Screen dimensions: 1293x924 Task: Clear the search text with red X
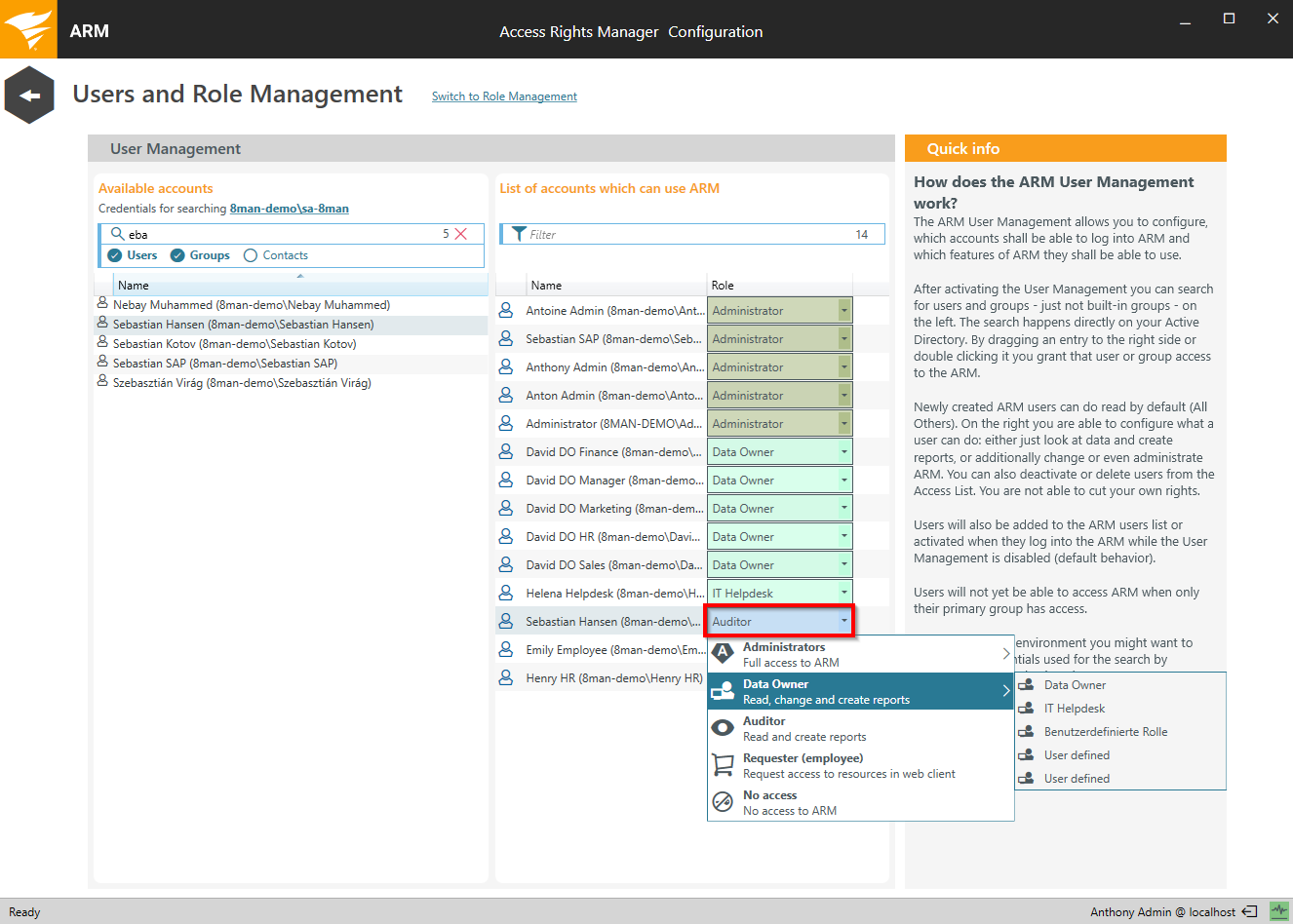point(461,234)
